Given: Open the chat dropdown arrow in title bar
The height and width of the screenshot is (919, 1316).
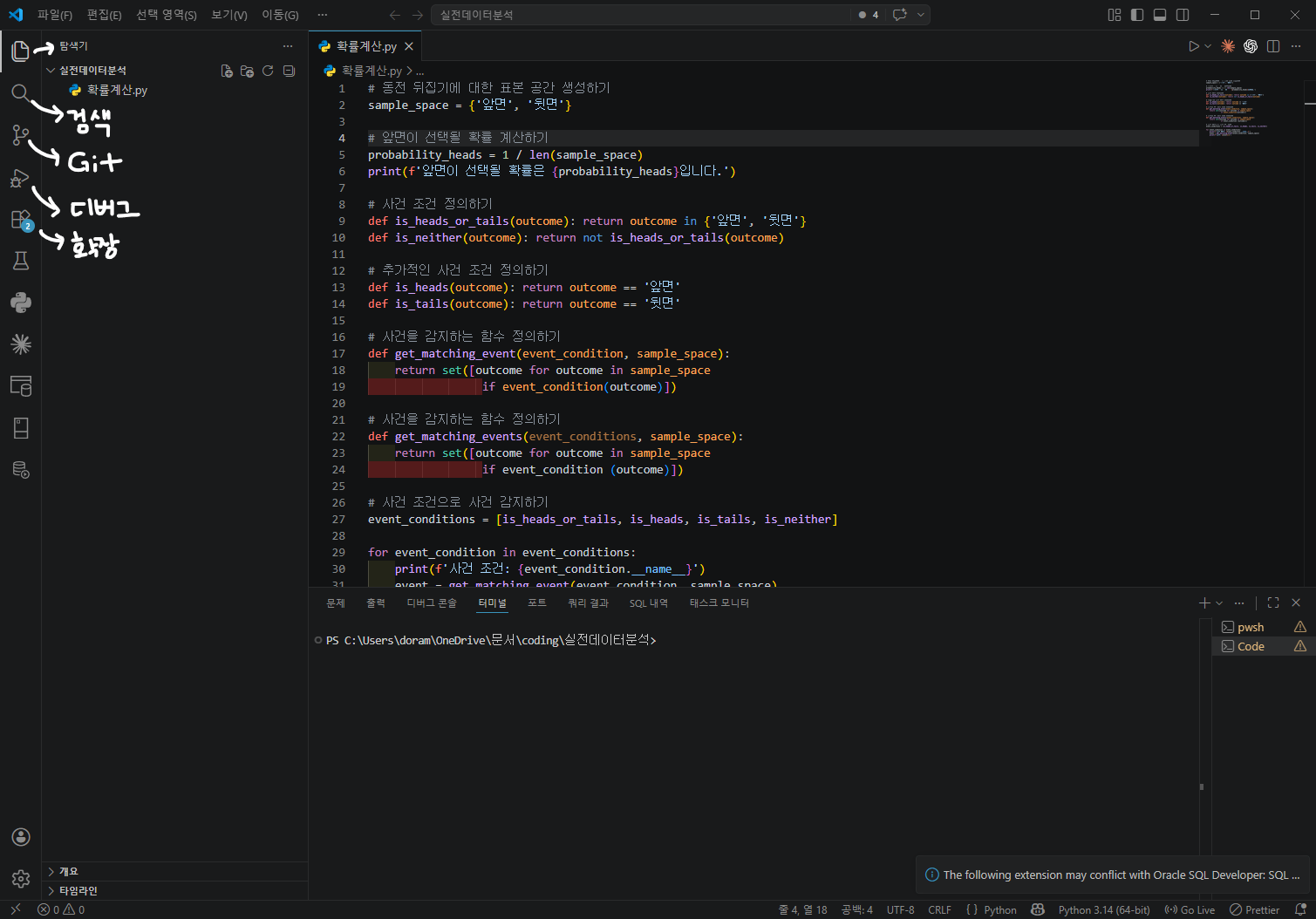Looking at the screenshot, I should point(920,15).
